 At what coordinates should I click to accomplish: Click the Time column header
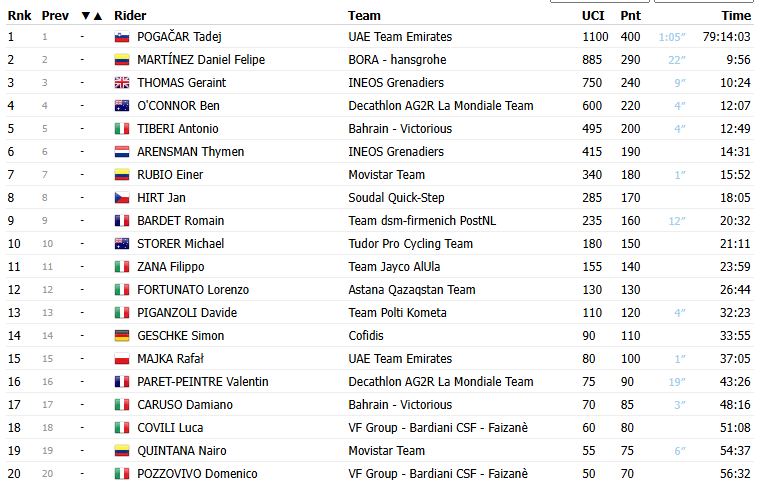coord(736,15)
